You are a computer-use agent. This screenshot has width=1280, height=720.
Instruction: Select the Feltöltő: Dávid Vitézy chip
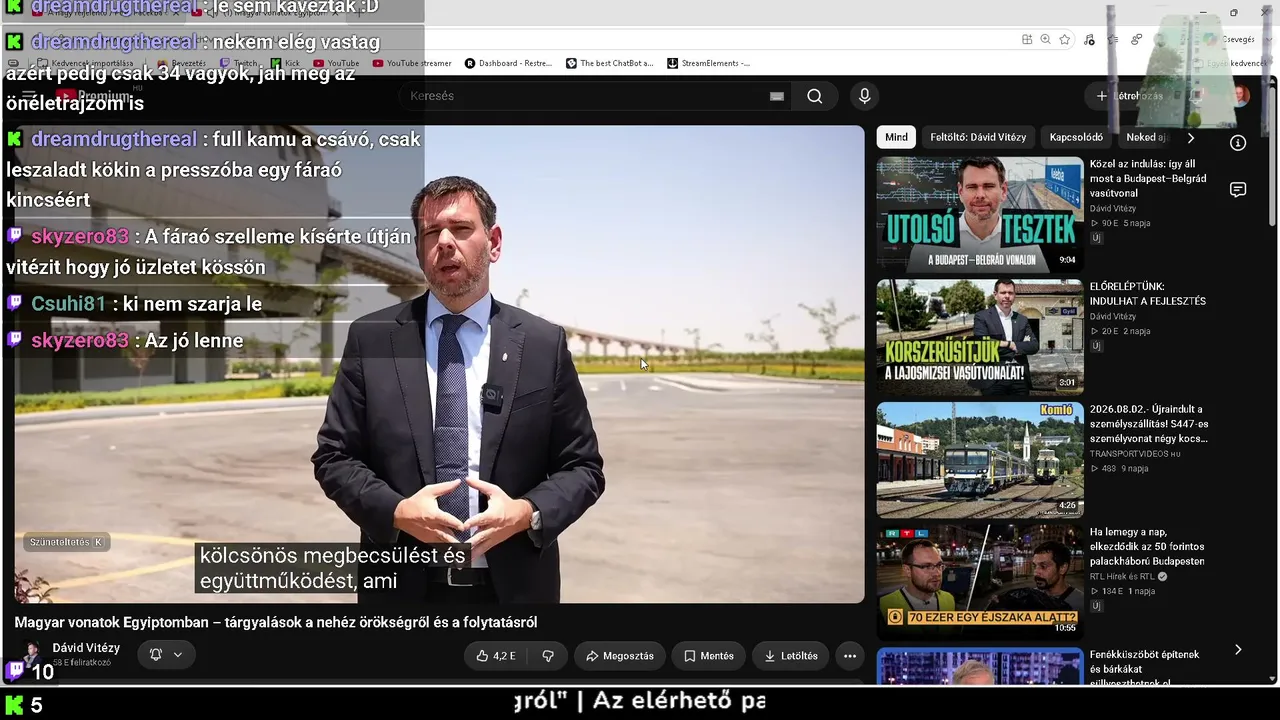coord(978,137)
